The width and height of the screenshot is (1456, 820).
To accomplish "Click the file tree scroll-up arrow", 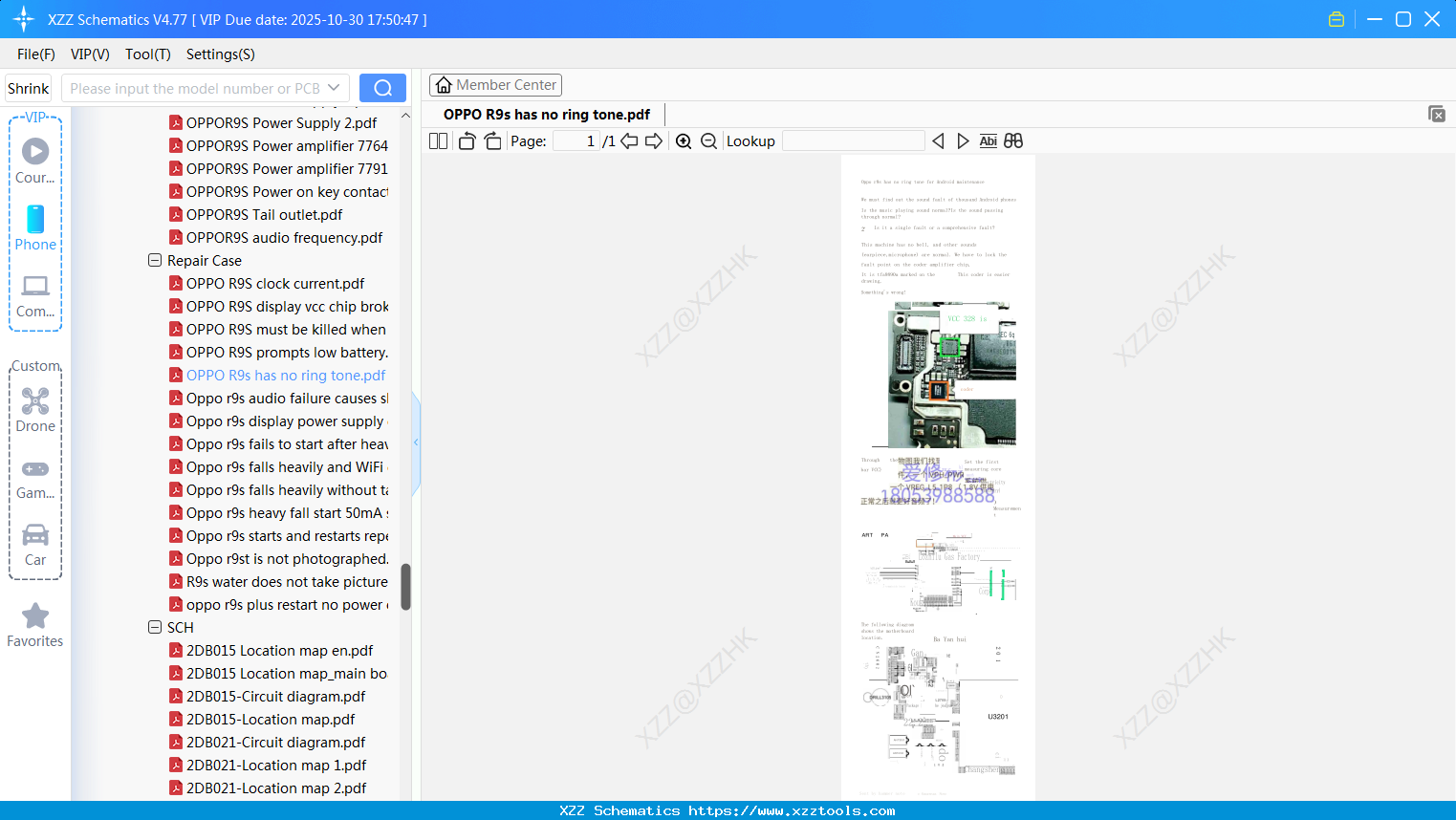I will coord(405,116).
